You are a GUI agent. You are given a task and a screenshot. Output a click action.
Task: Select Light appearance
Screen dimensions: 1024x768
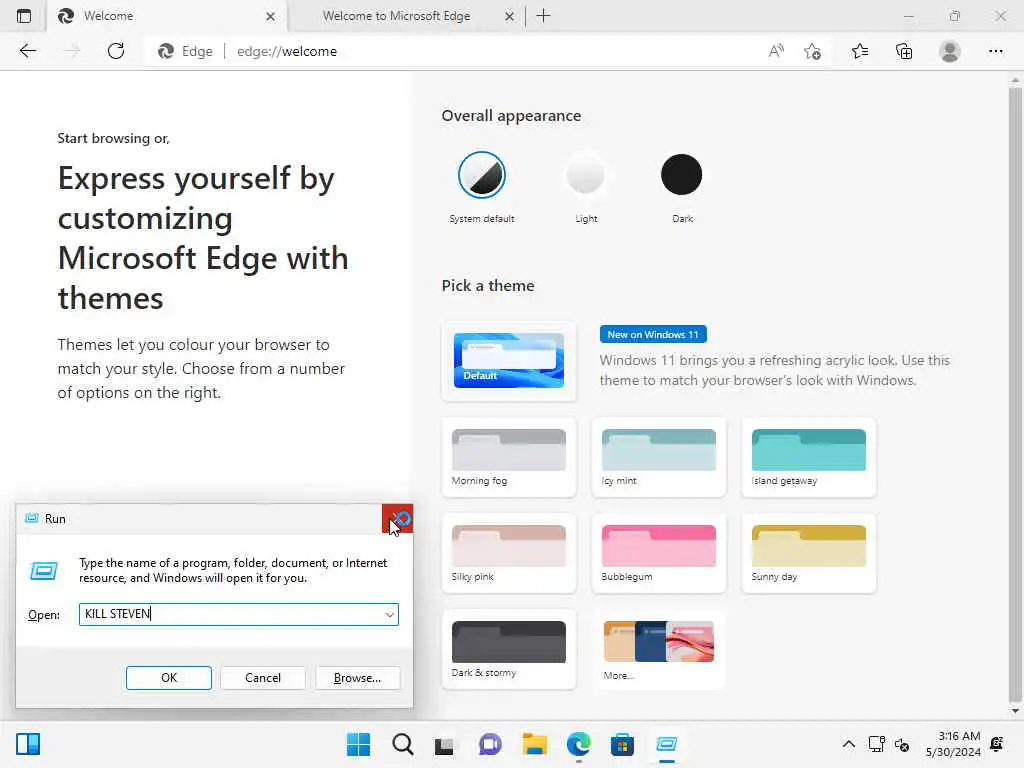585,175
